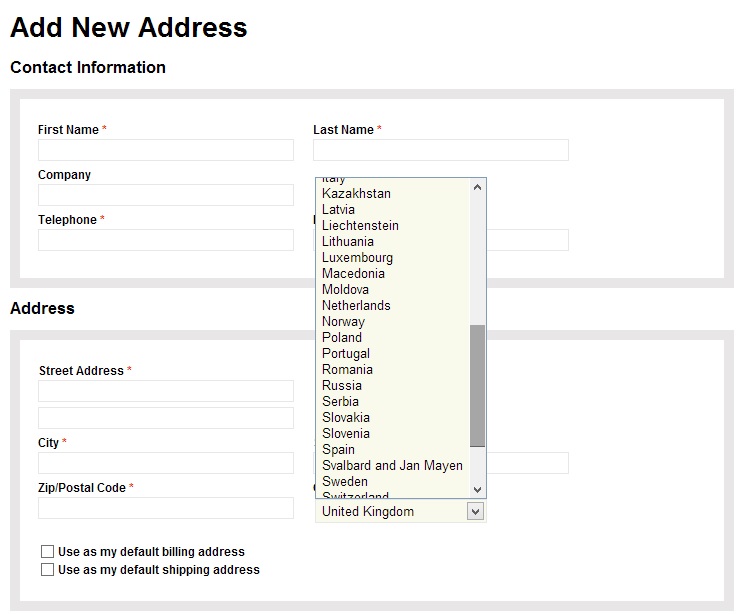Select Russia from the country list

[x=342, y=386]
